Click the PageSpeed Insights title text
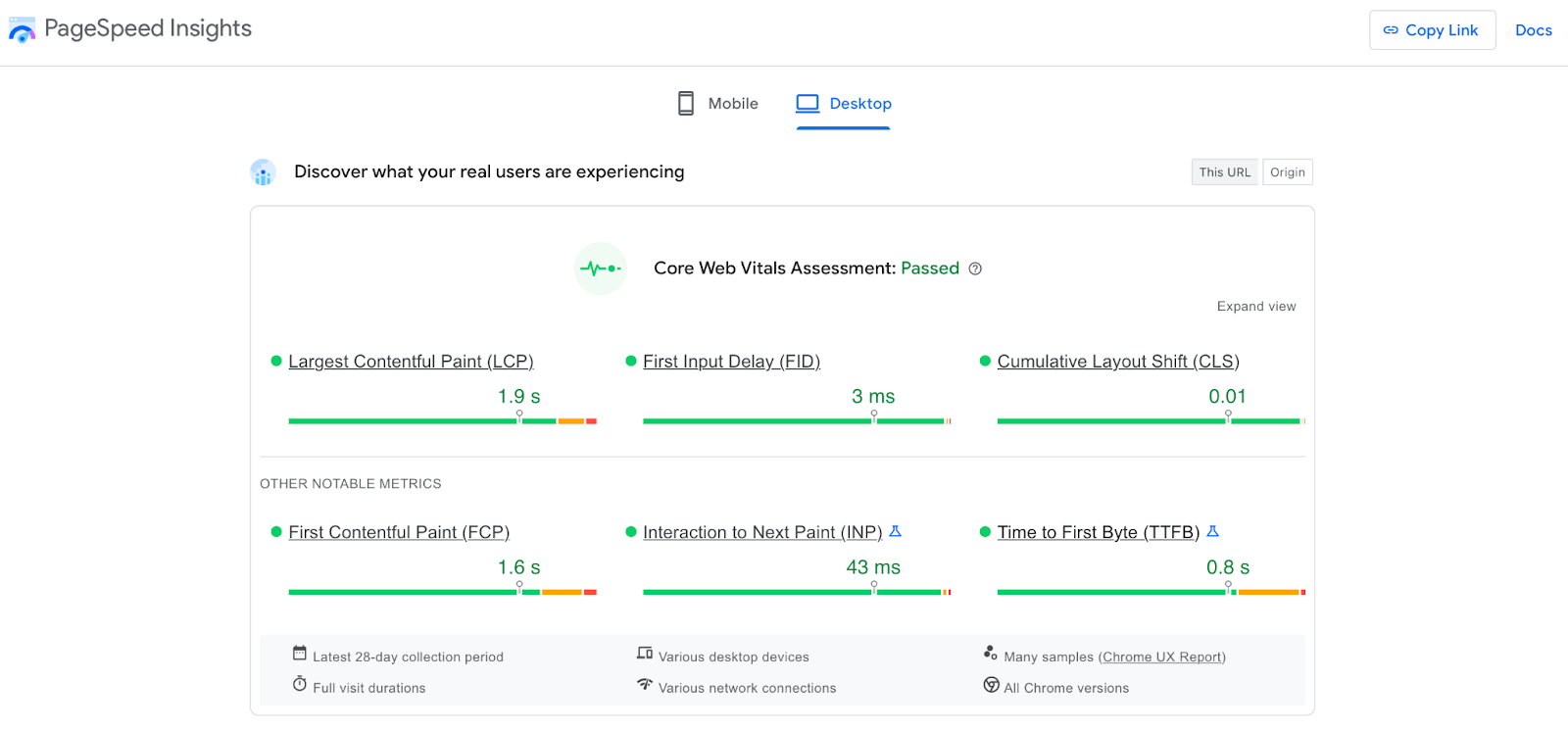 (148, 28)
